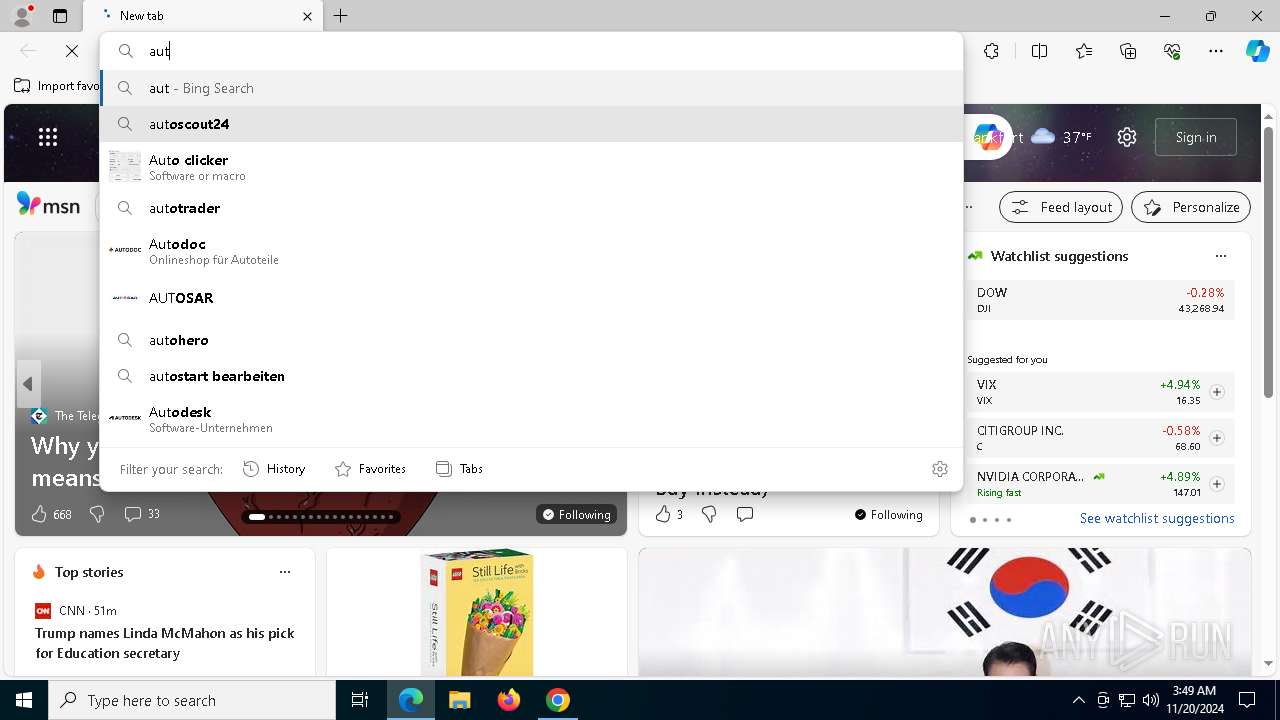Viewport: 1280px width, 720px height.
Task: Open a new tab with plus button
Action: pyautogui.click(x=341, y=16)
